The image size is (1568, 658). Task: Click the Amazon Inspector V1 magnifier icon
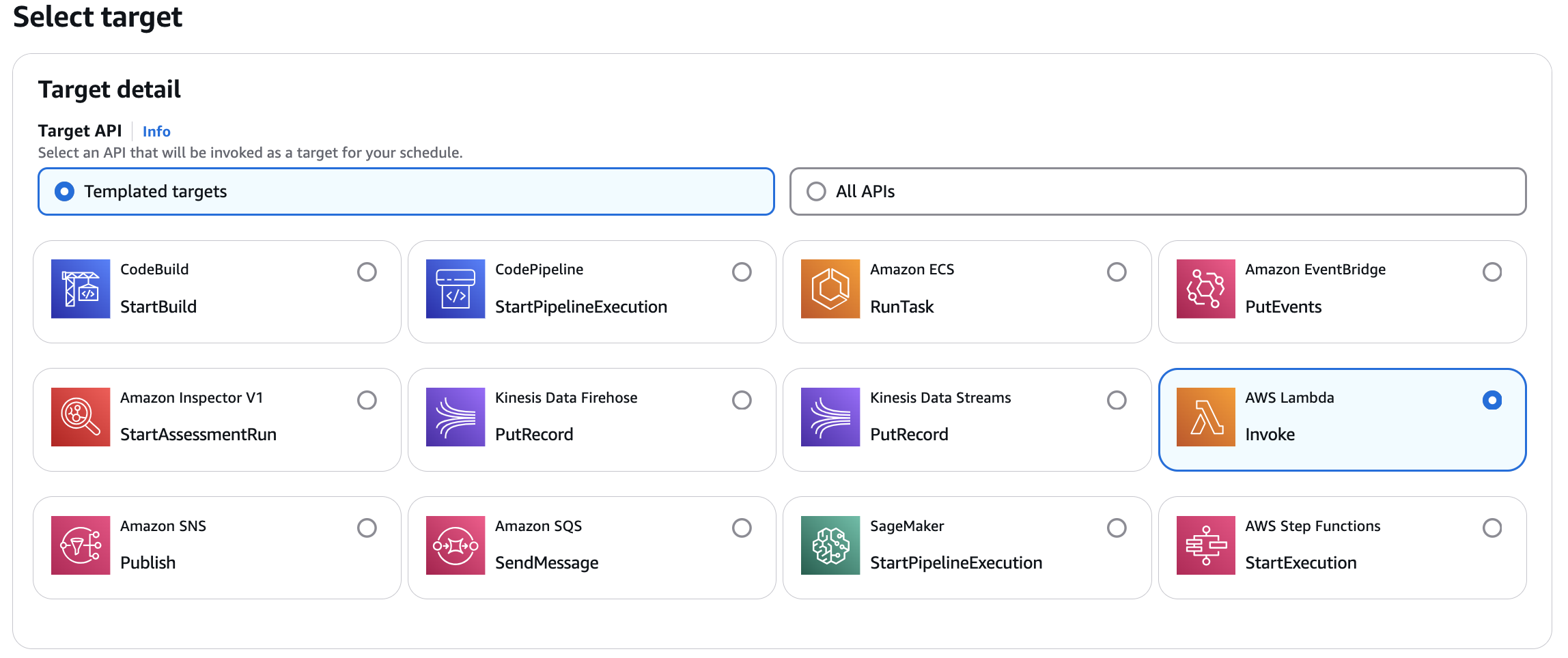[x=81, y=417]
